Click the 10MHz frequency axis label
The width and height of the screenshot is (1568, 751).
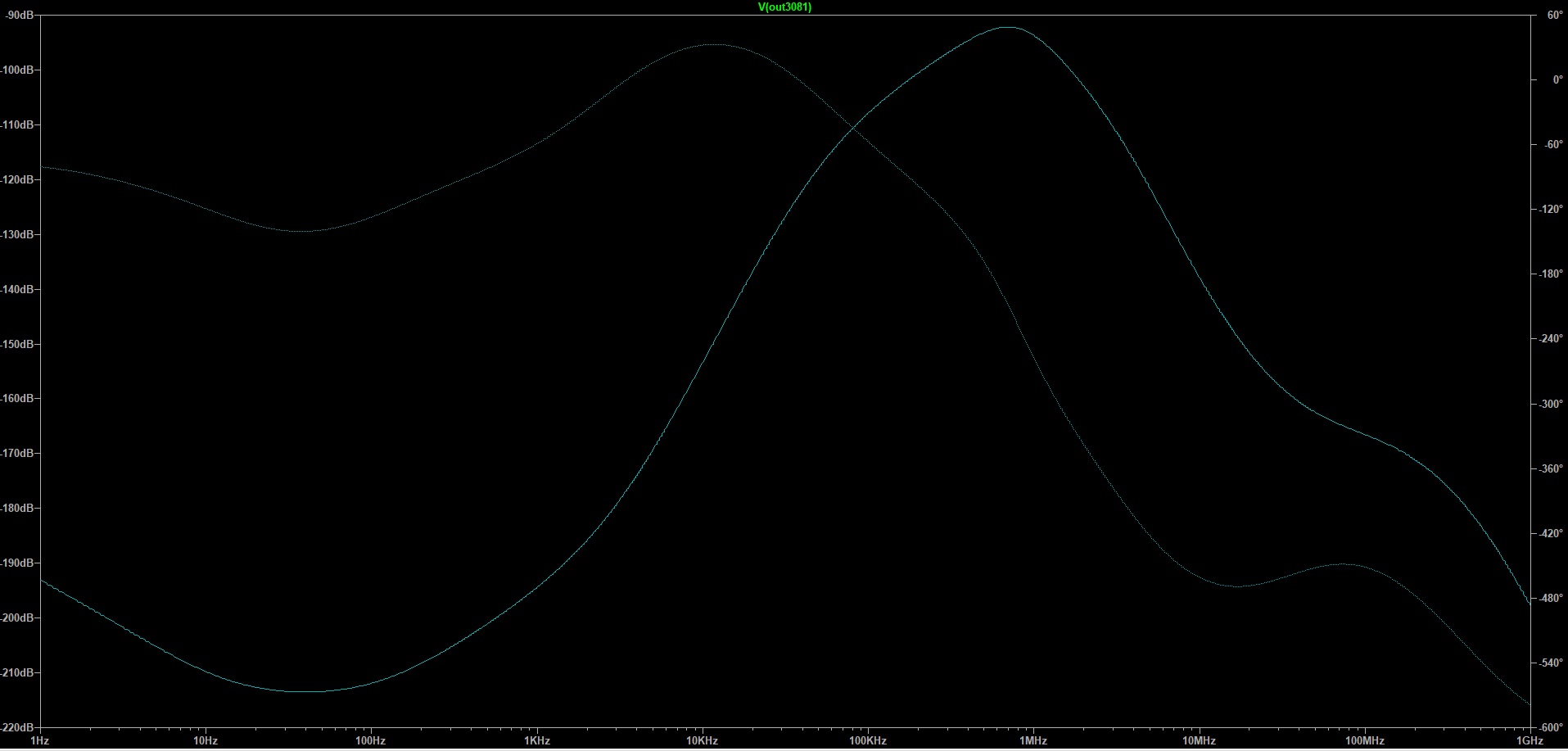point(1199,741)
